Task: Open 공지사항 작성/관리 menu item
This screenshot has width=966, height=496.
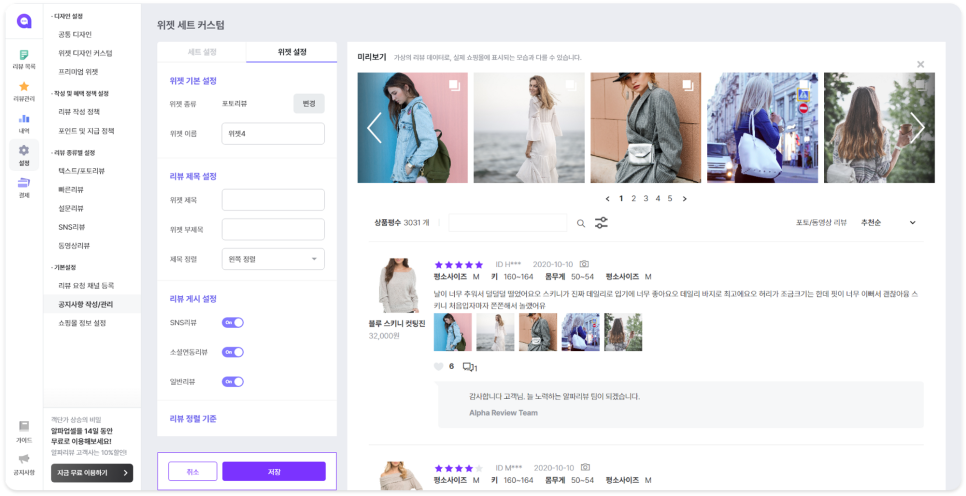Action: [86, 304]
